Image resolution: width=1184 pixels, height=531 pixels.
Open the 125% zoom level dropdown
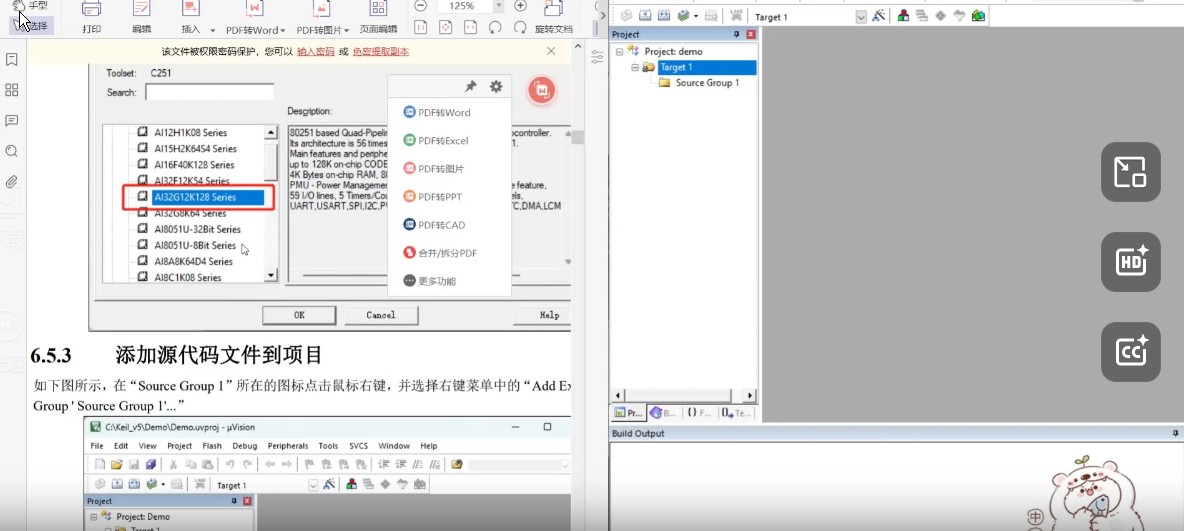pos(498,6)
